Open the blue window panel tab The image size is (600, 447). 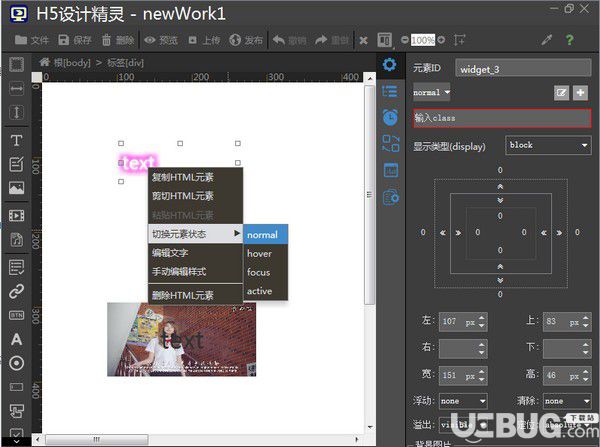[390, 170]
